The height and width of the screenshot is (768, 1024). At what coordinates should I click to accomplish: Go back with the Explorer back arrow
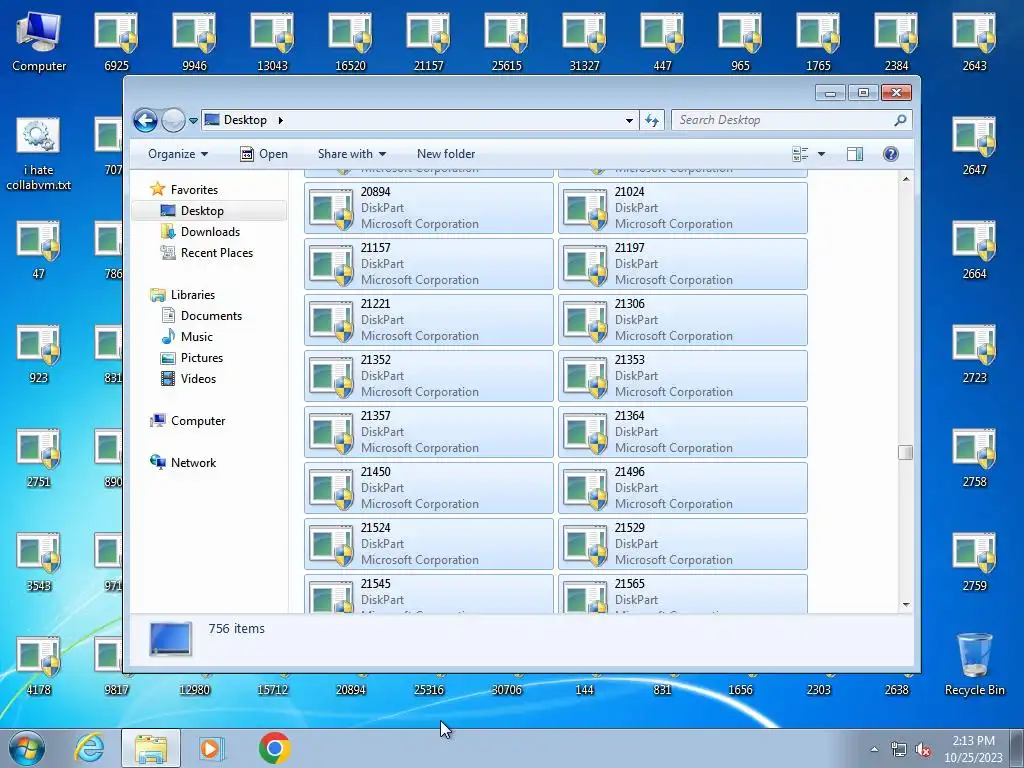(x=145, y=120)
